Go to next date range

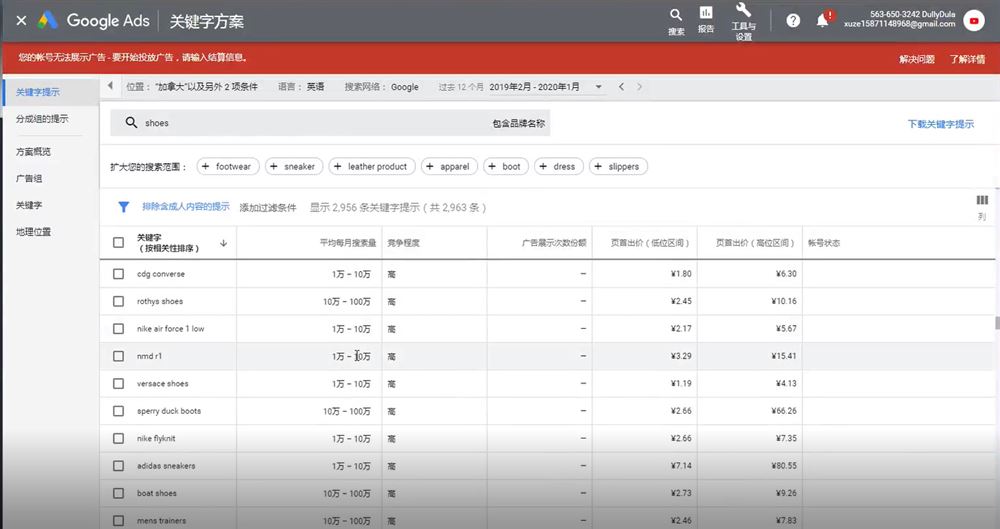(x=640, y=87)
